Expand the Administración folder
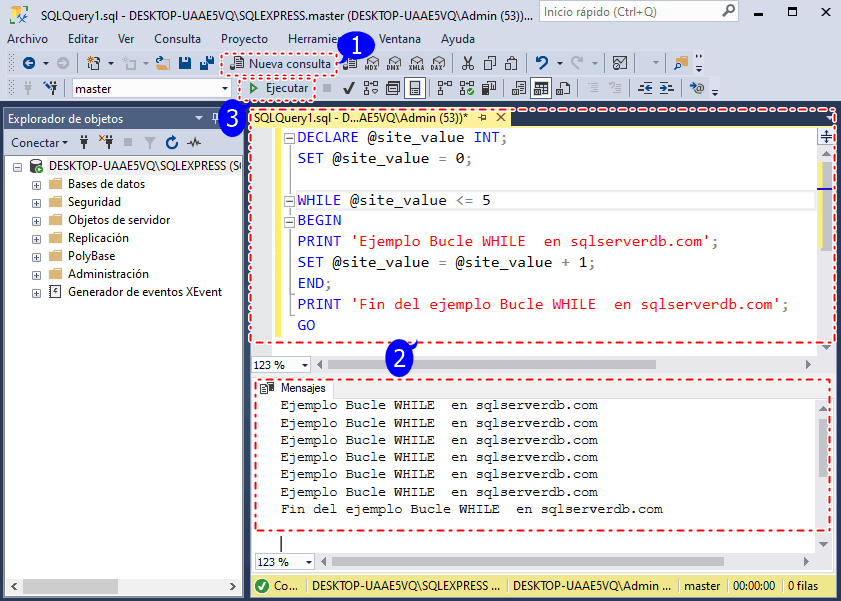The width and height of the screenshot is (841, 601). [36, 275]
